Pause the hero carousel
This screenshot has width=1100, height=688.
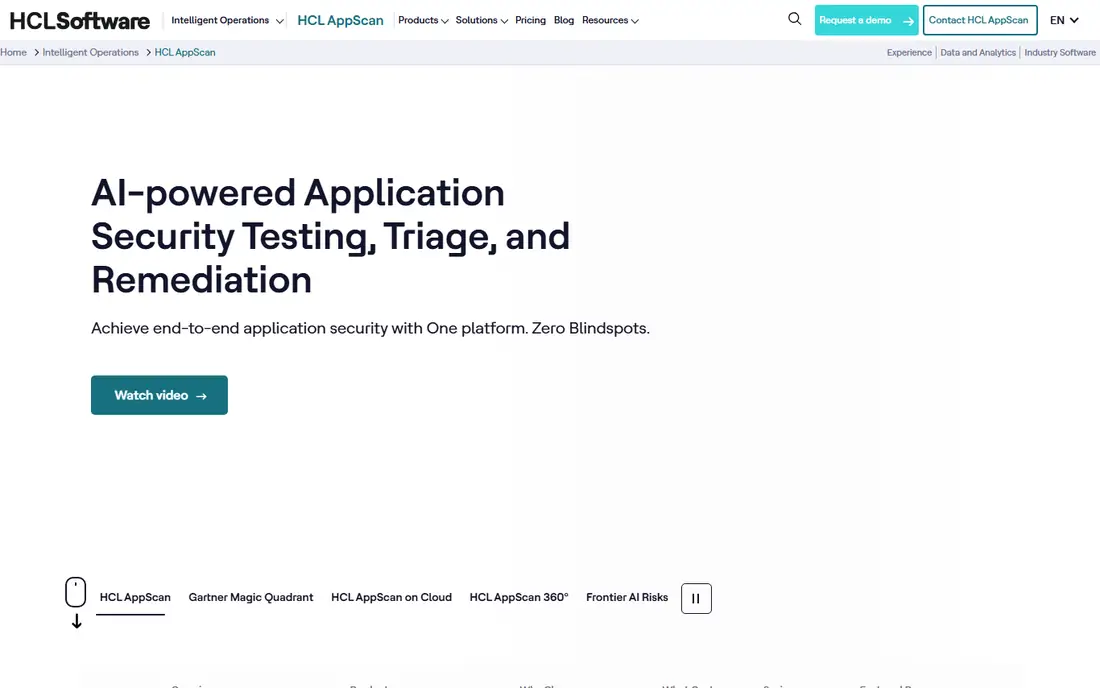coord(696,598)
